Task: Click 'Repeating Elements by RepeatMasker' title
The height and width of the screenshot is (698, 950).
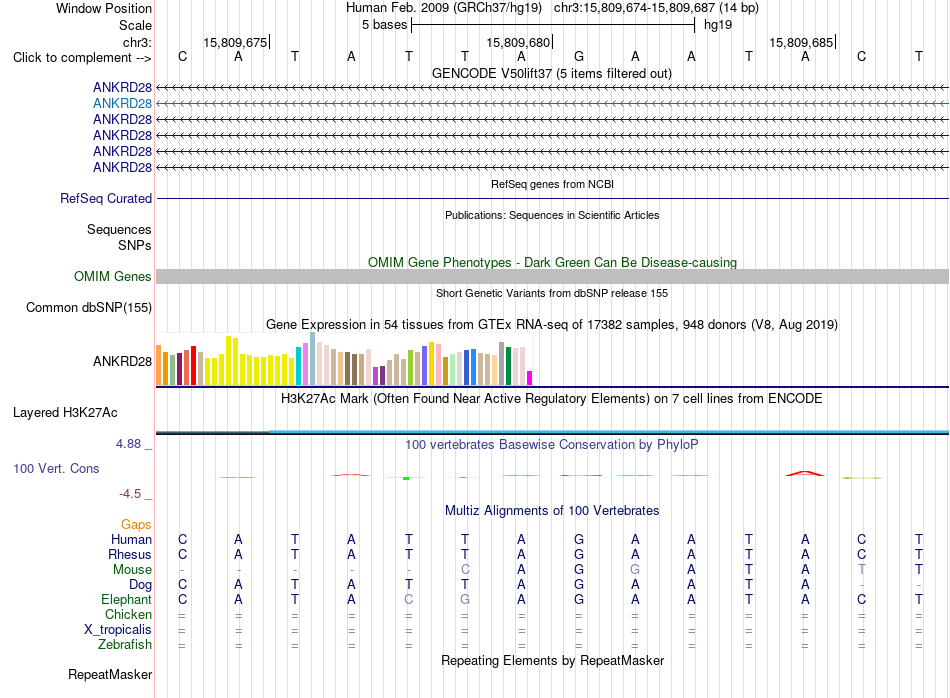Action: click(x=552, y=660)
